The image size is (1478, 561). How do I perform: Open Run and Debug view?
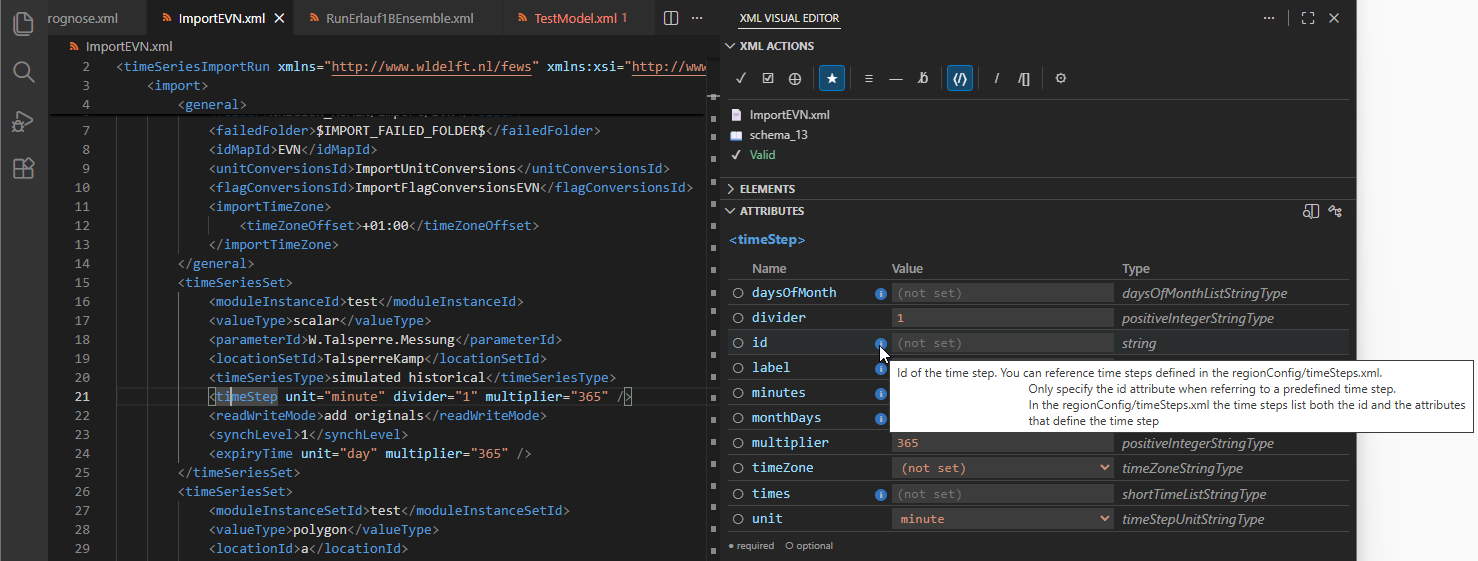pyautogui.click(x=23, y=121)
